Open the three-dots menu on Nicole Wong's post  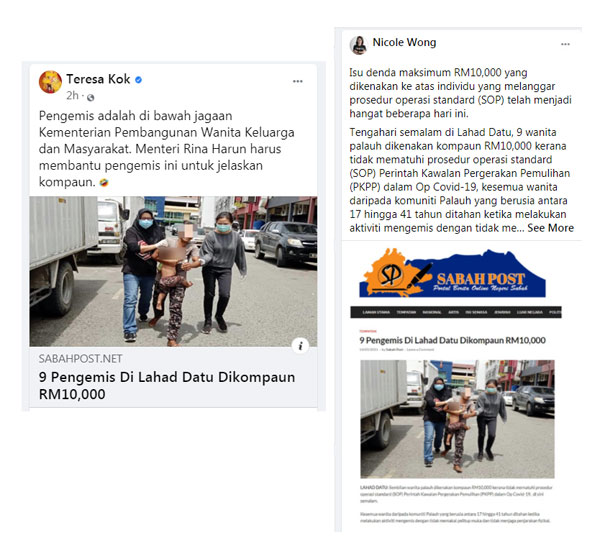565,44
